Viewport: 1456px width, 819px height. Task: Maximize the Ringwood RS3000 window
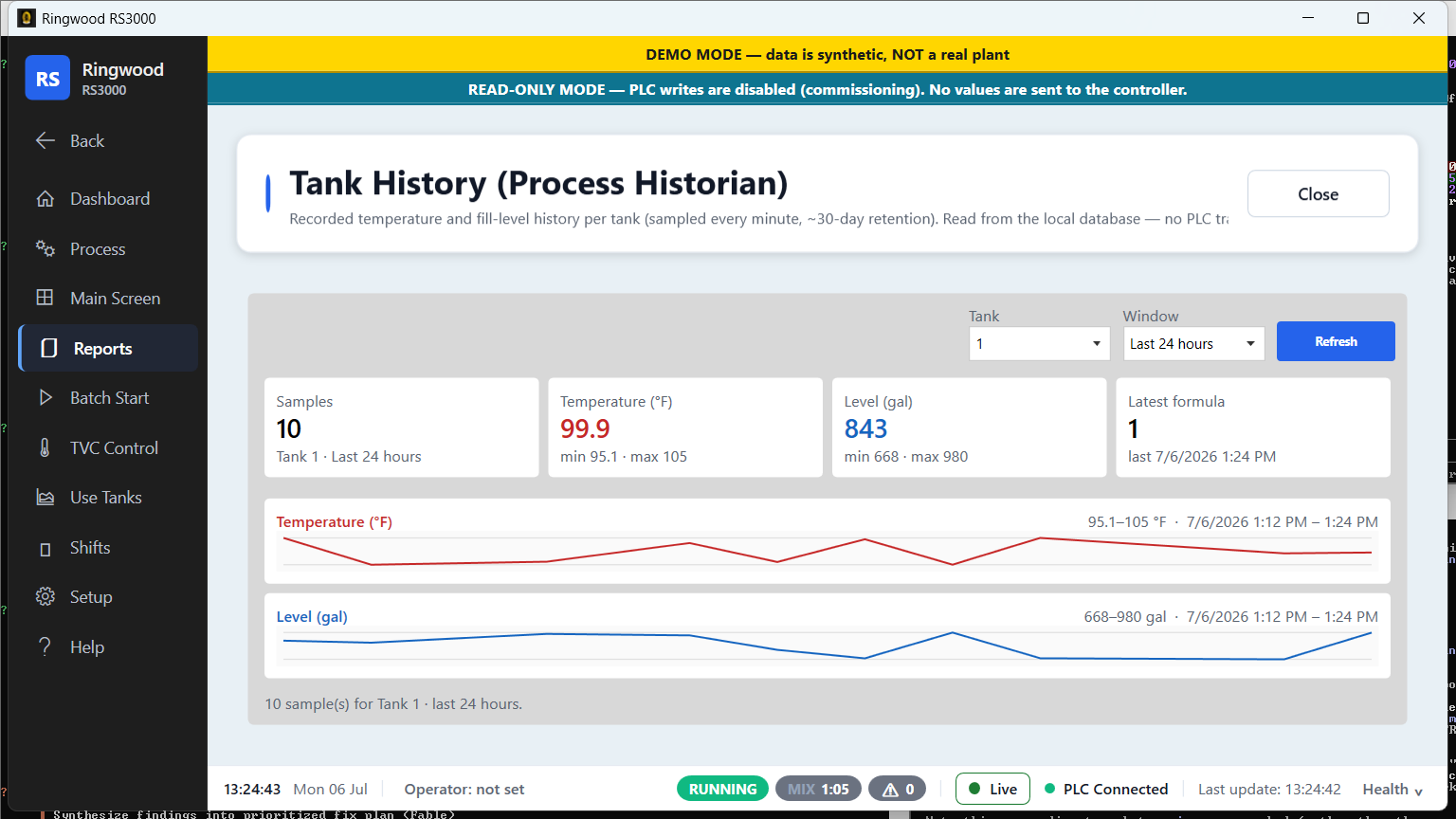(x=1363, y=18)
